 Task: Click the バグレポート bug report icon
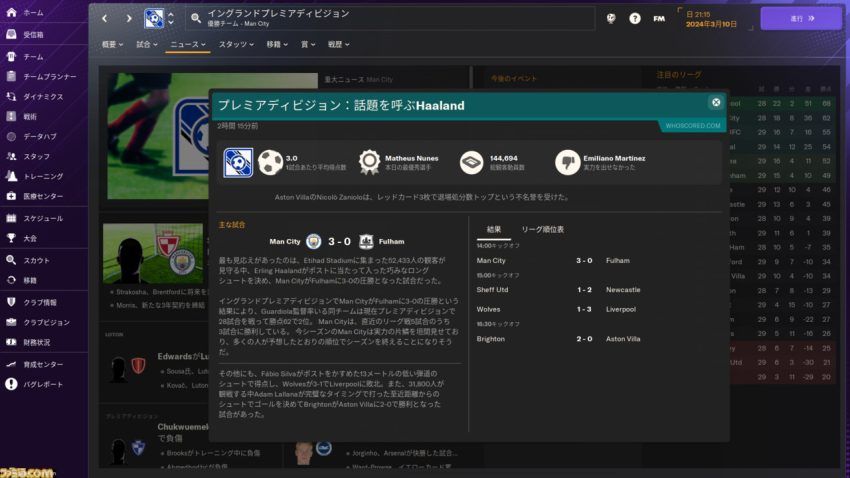(11, 384)
